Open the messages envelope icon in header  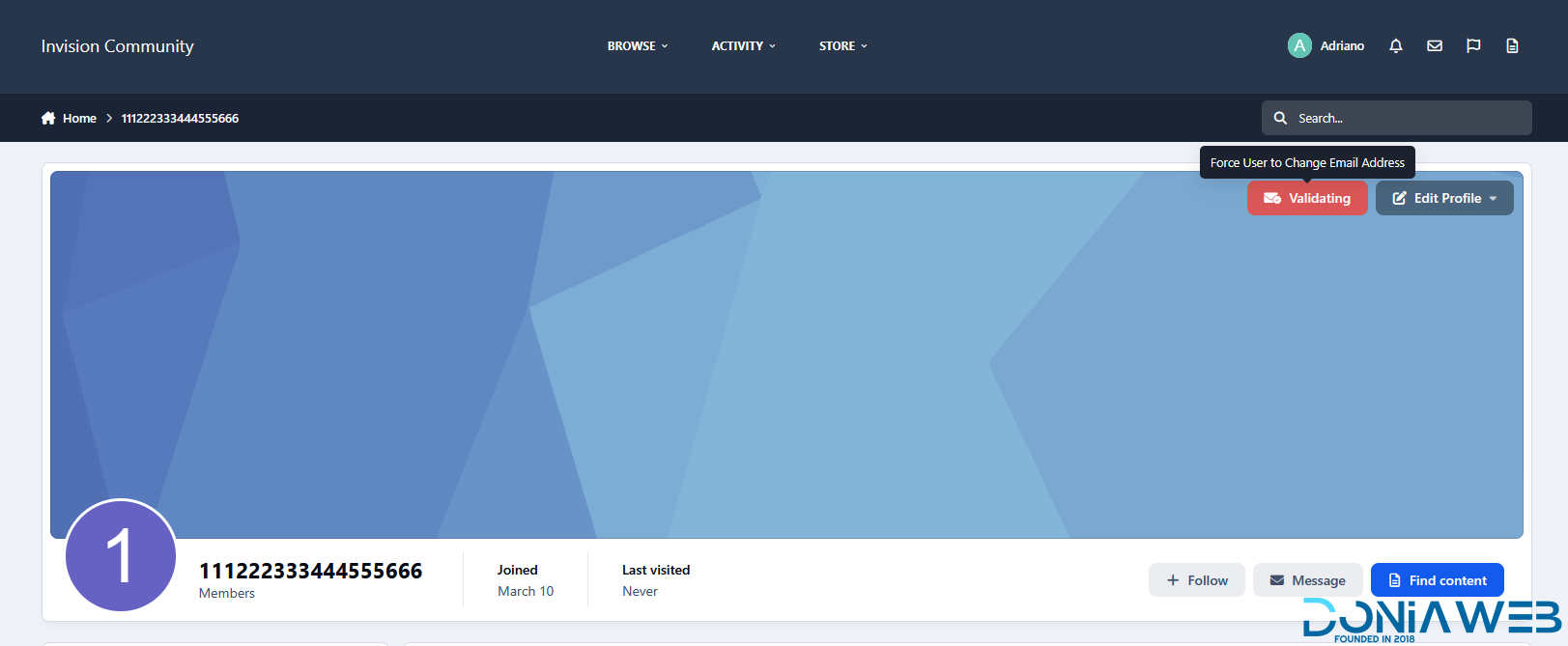pos(1435,46)
